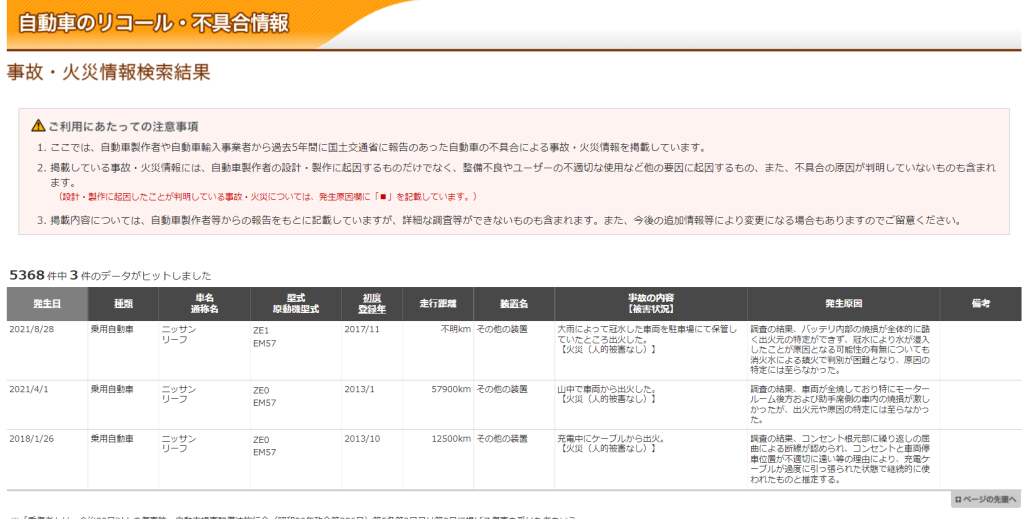Sort the table by 発生日 column header
The width and height of the screenshot is (1024, 519).
click(47, 303)
